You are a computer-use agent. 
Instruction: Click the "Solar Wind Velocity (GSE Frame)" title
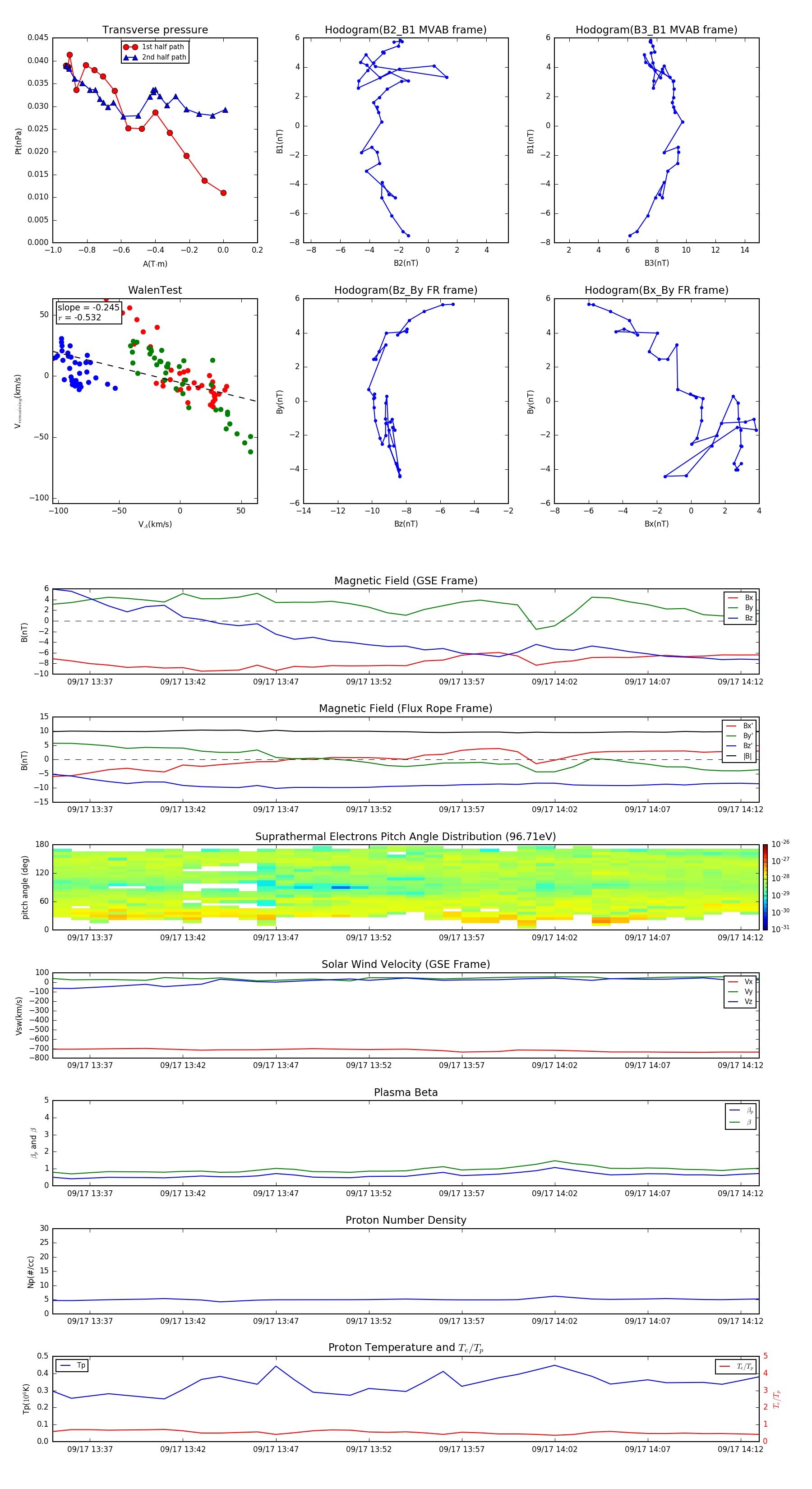click(x=406, y=964)
